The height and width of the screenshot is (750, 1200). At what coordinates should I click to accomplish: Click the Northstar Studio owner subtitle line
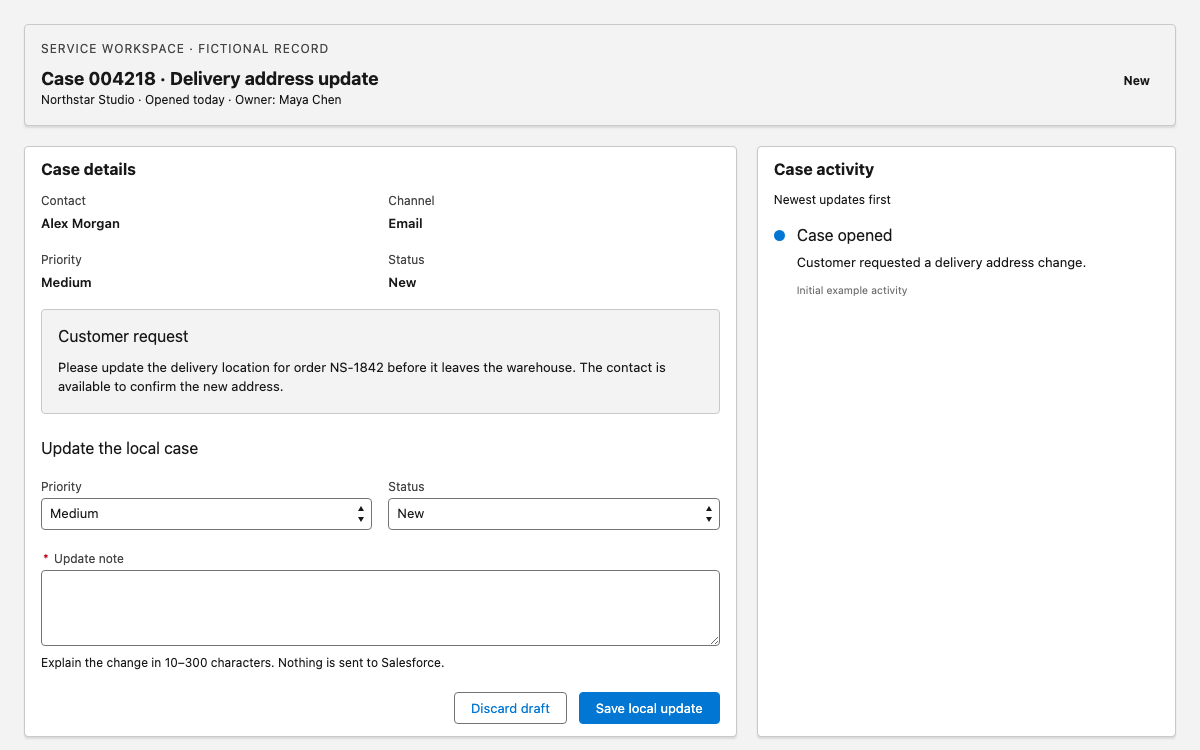[191, 100]
